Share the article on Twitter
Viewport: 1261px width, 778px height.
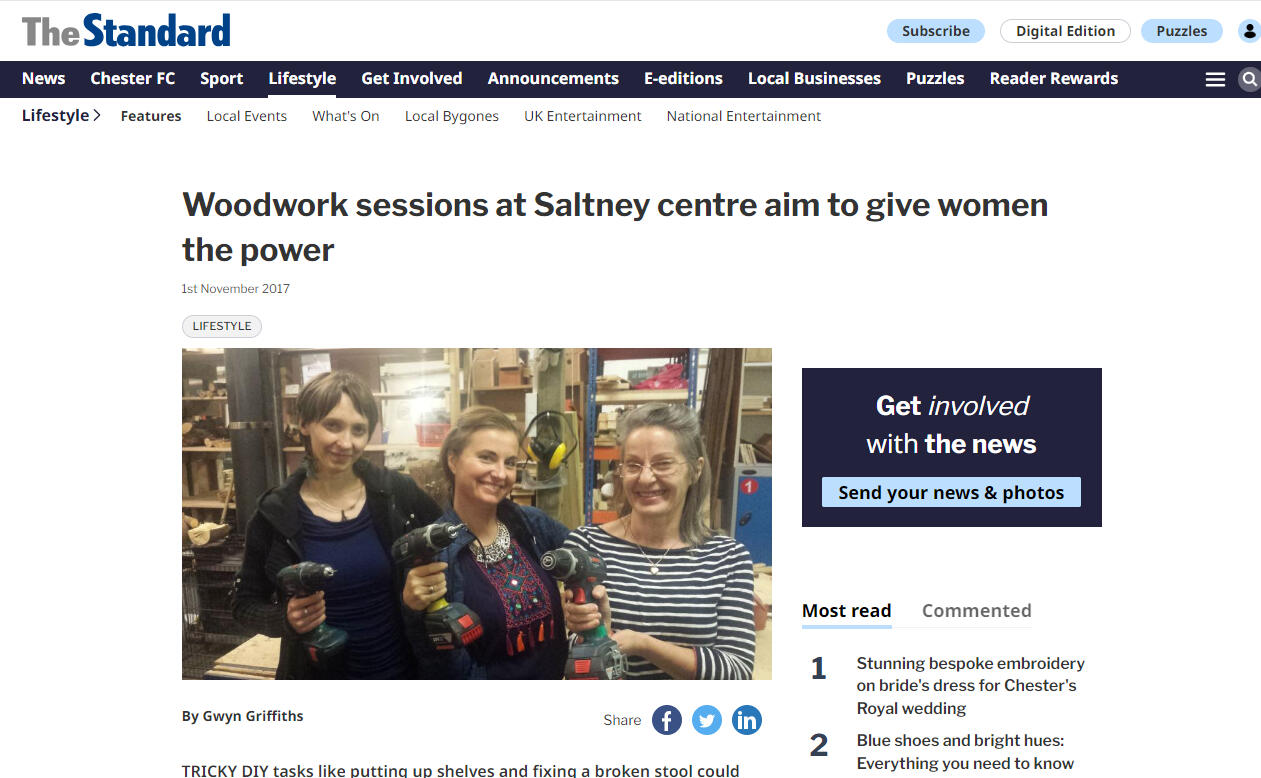pyautogui.click(x=707, y=720)
